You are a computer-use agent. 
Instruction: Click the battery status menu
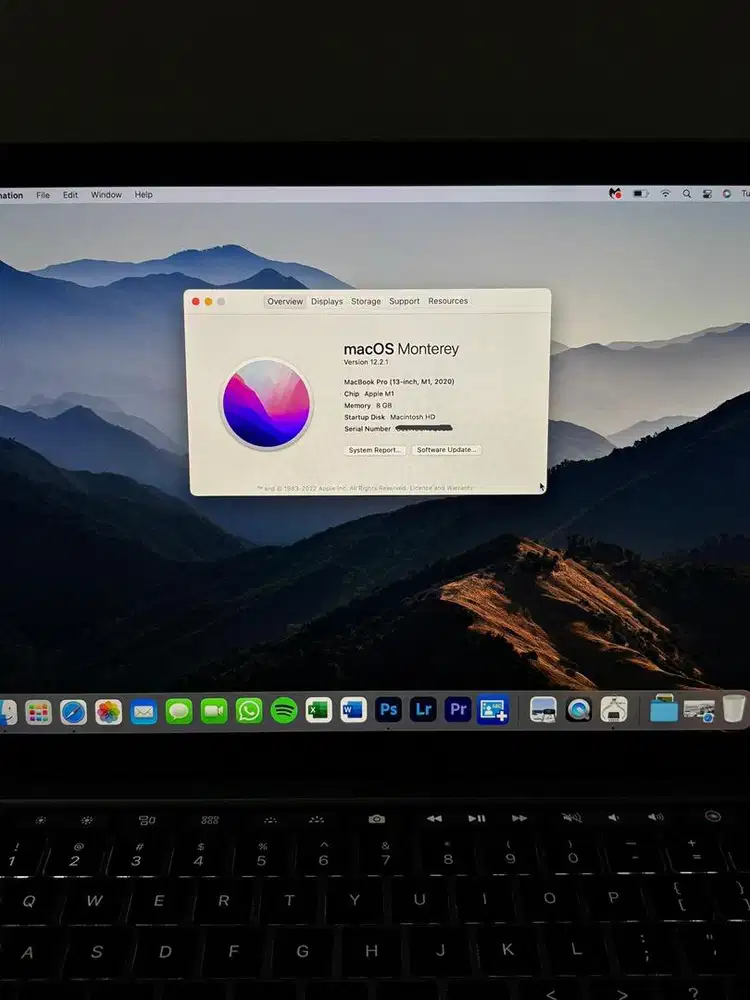641,194
